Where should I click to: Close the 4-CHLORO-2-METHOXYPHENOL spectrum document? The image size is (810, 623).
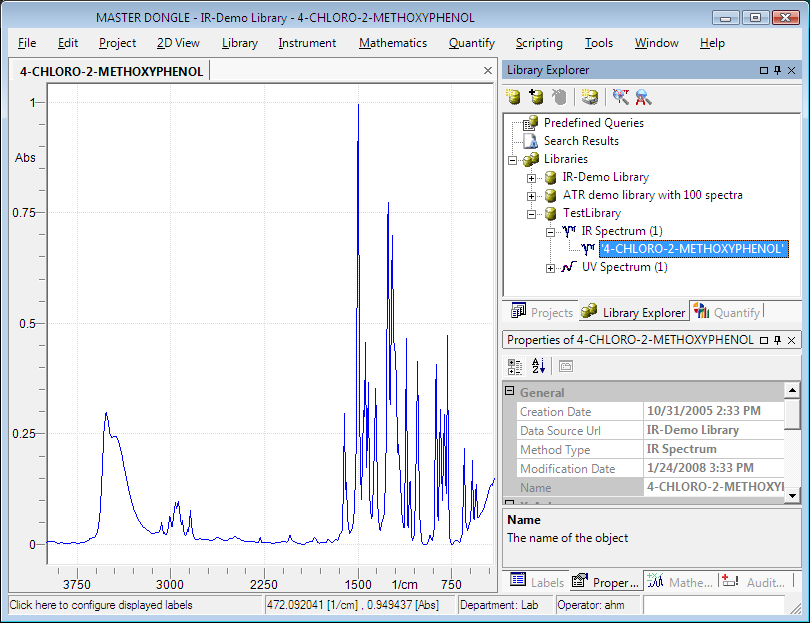pyautogui.click(x=488, y=71)
